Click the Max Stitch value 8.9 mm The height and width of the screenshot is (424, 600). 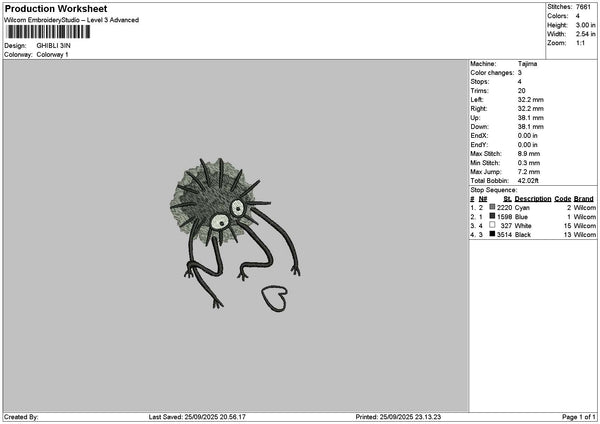[x=529, y=154]
